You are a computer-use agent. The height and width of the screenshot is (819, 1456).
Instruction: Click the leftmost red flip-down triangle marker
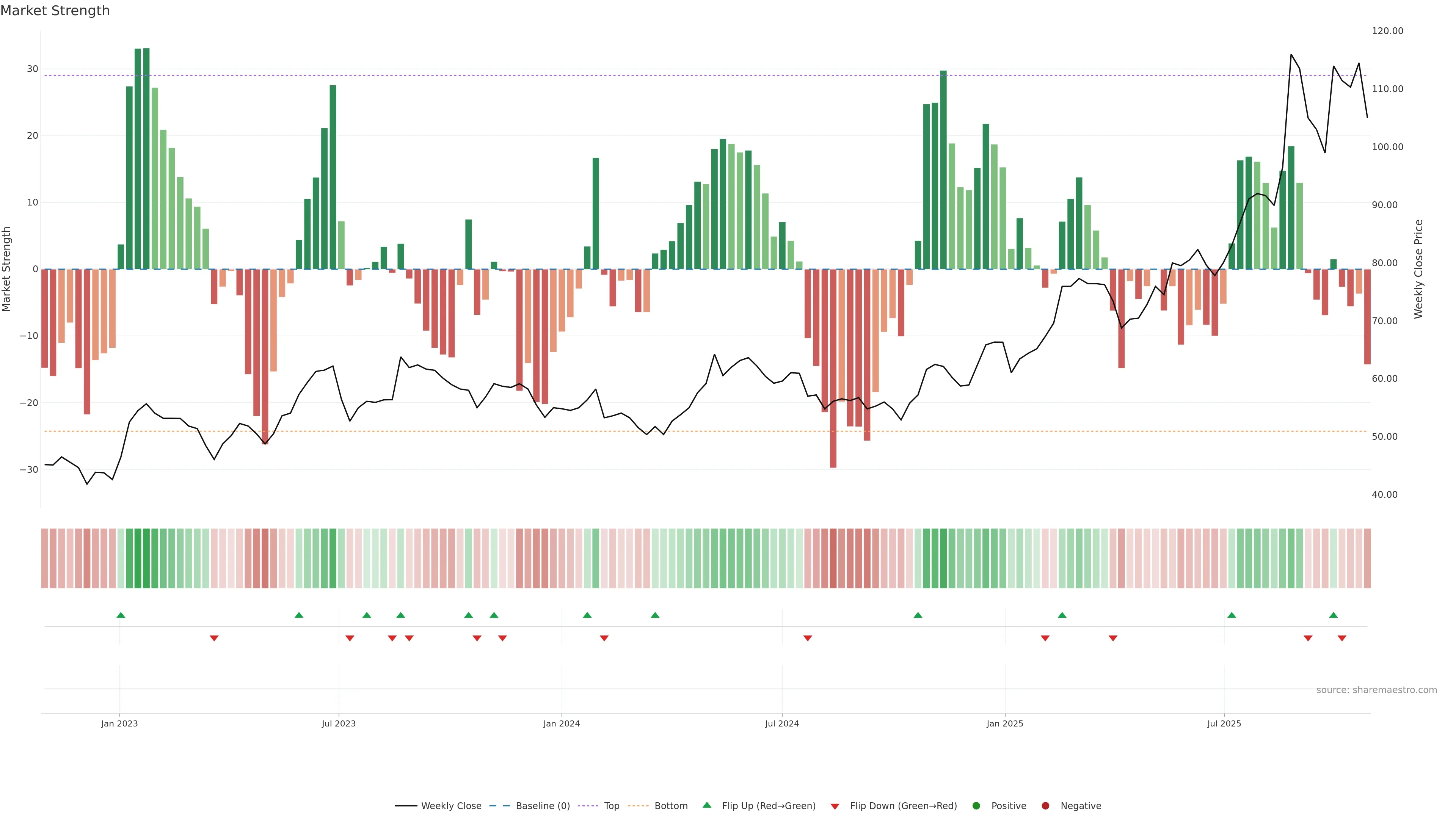coord(214,638)
